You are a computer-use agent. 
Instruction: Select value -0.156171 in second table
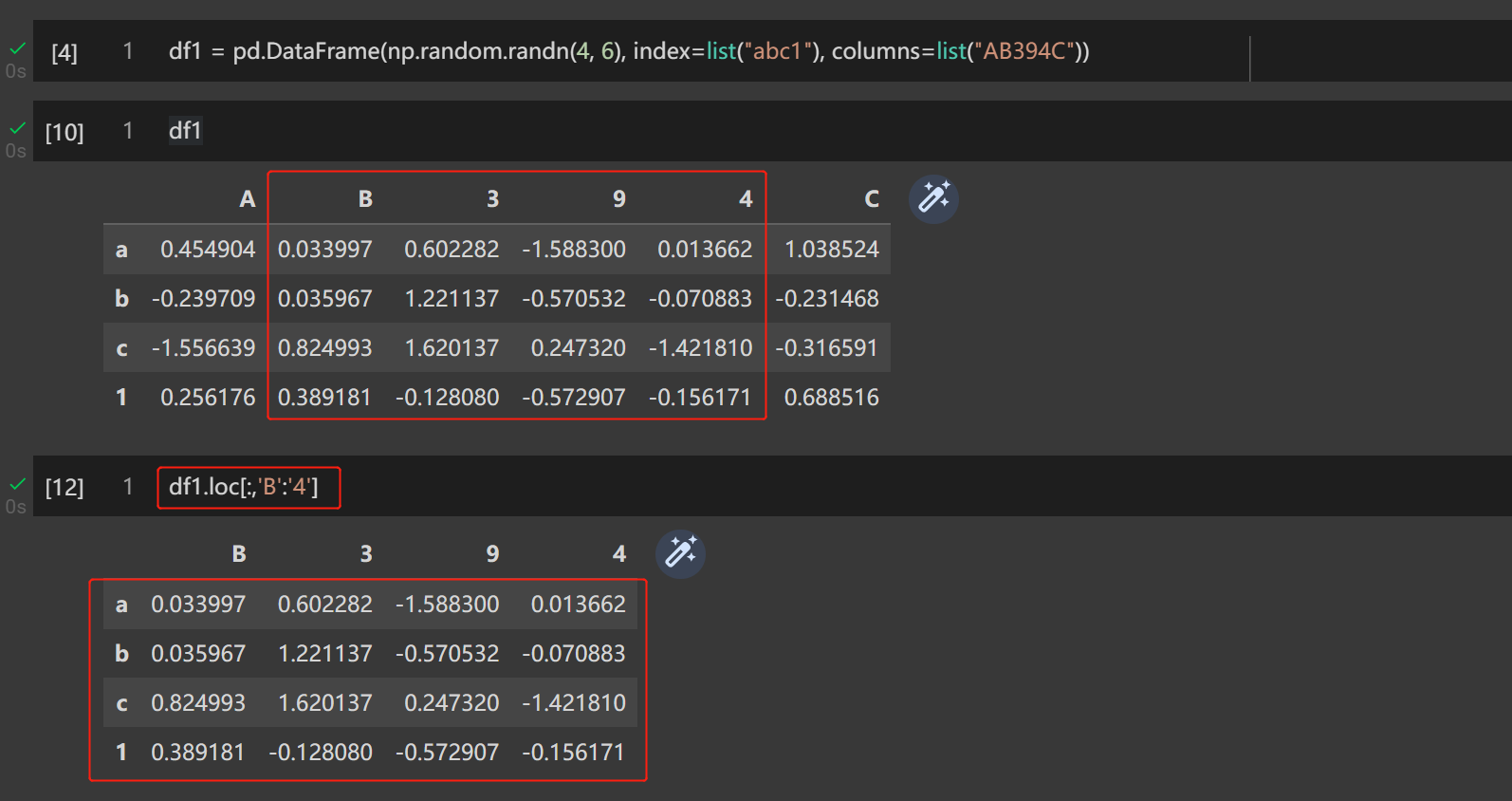click(574, 753)
